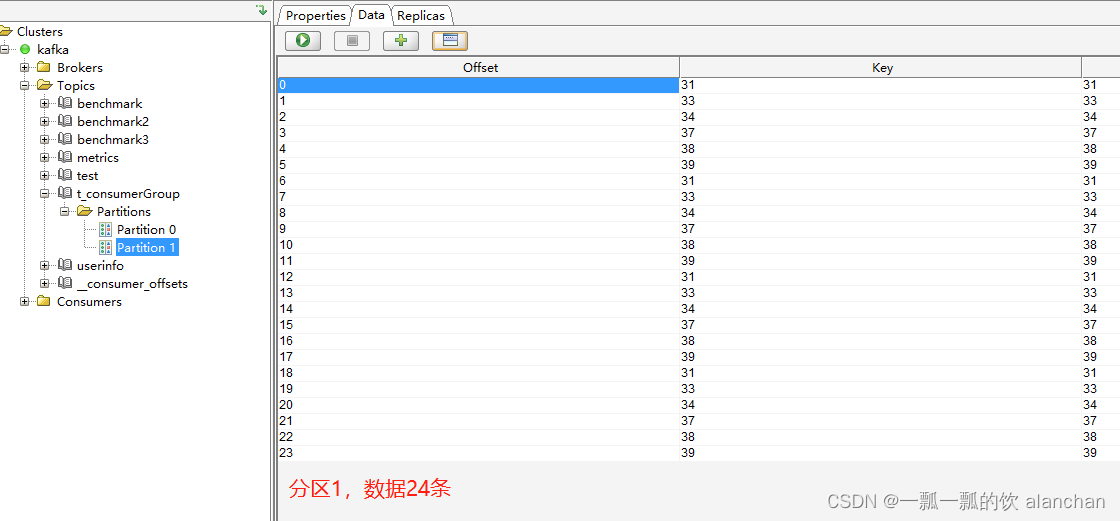
Task: Expand the __consumer_offsets topic node
Action: tap(45, 284)
